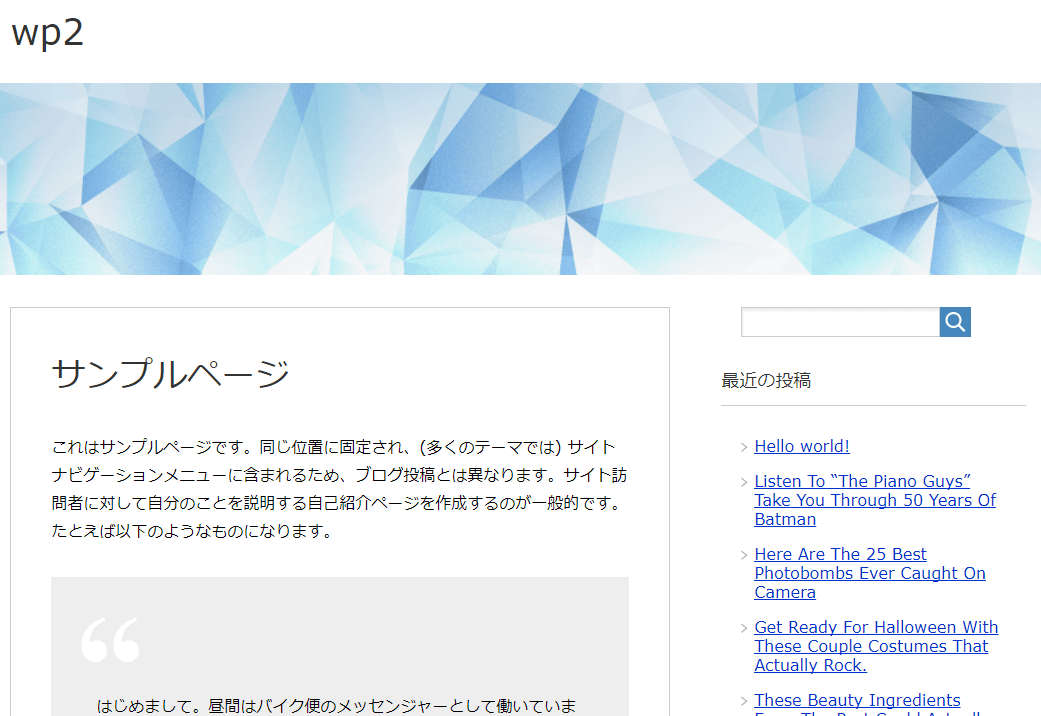Focus the sidebar search text field

(x=840, y=322)
